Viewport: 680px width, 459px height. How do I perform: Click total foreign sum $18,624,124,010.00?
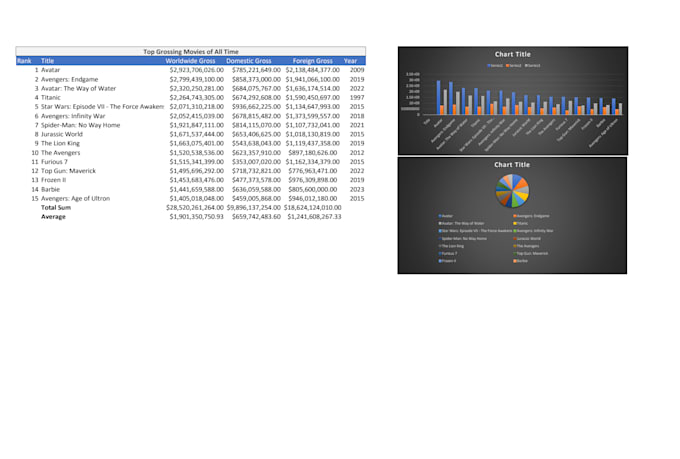pos(312,208)
